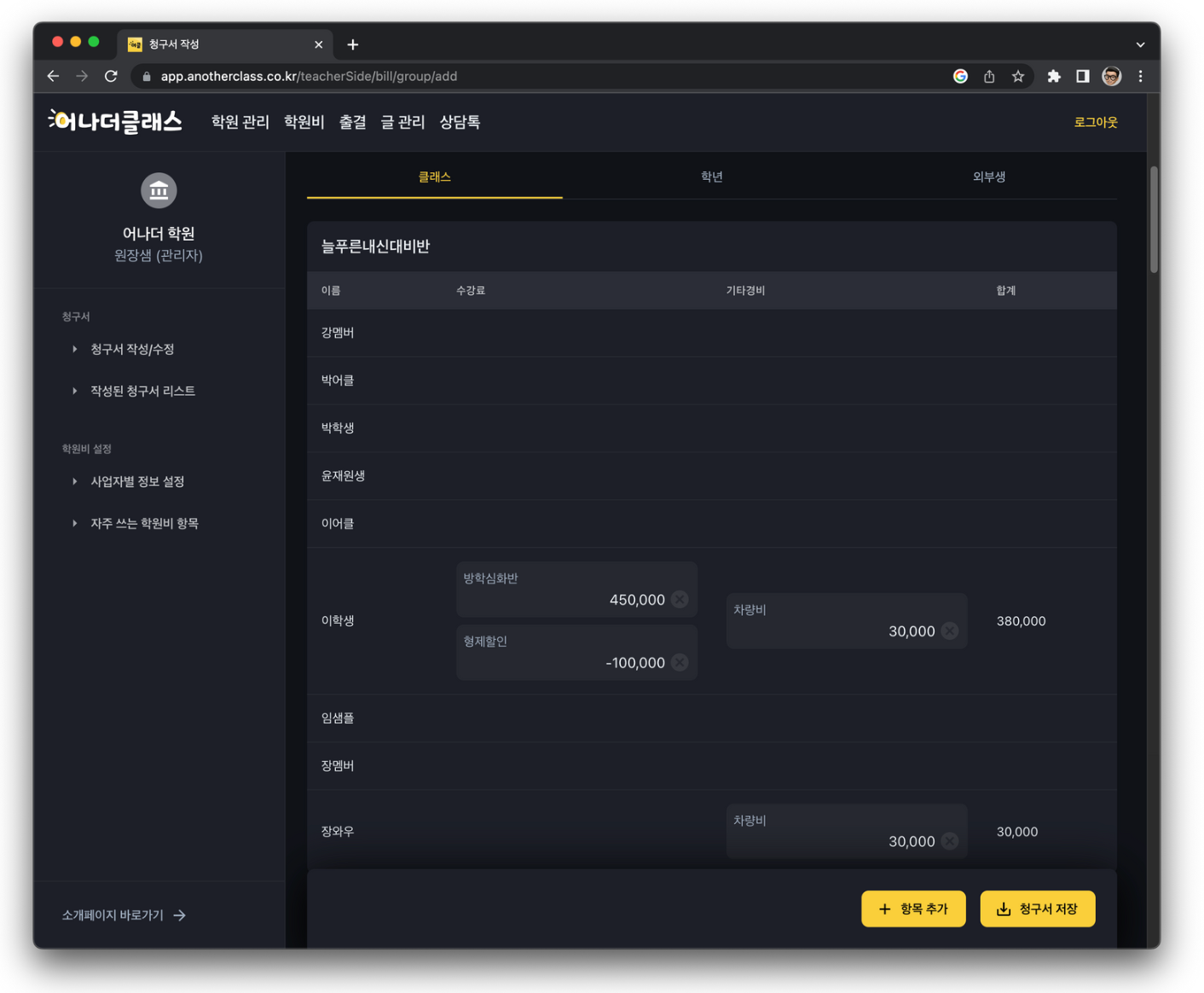Remove 장와우's 차량비 30,000 item
Viewport: 1204px width, 993px height.
click(x=950, y=841)
